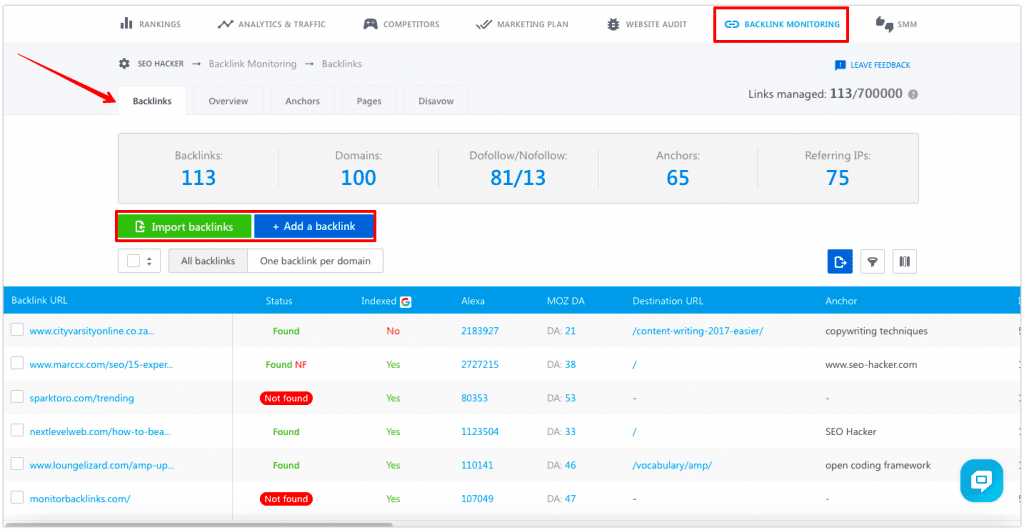Select the Backlinks tab
Screen dimensions: 1024x530
[152, 101]
